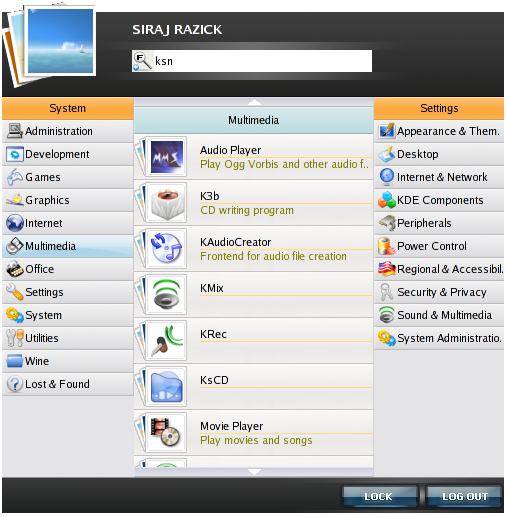The width and height of the screenshot is (508, 517).
Task: Click the Appearance & Themes icon
Action: [387, 131]
